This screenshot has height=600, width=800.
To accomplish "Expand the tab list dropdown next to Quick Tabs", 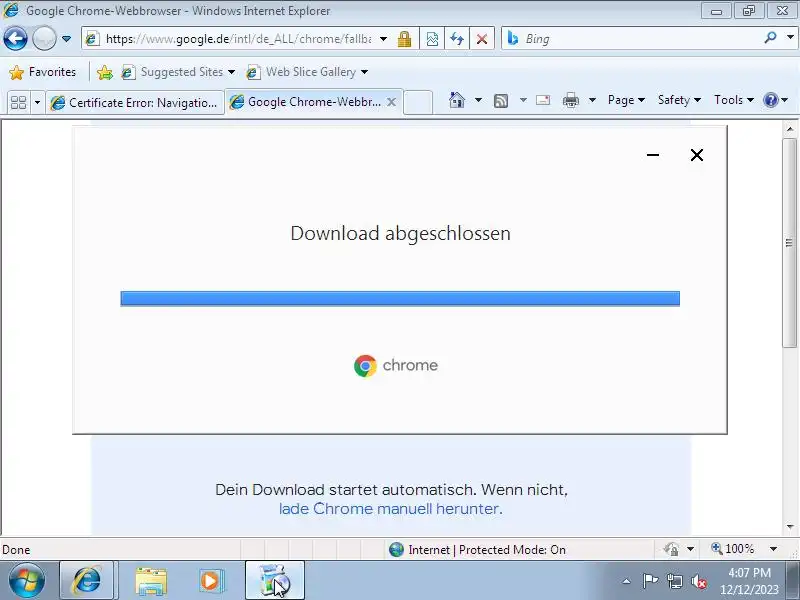I will (37, 102).
